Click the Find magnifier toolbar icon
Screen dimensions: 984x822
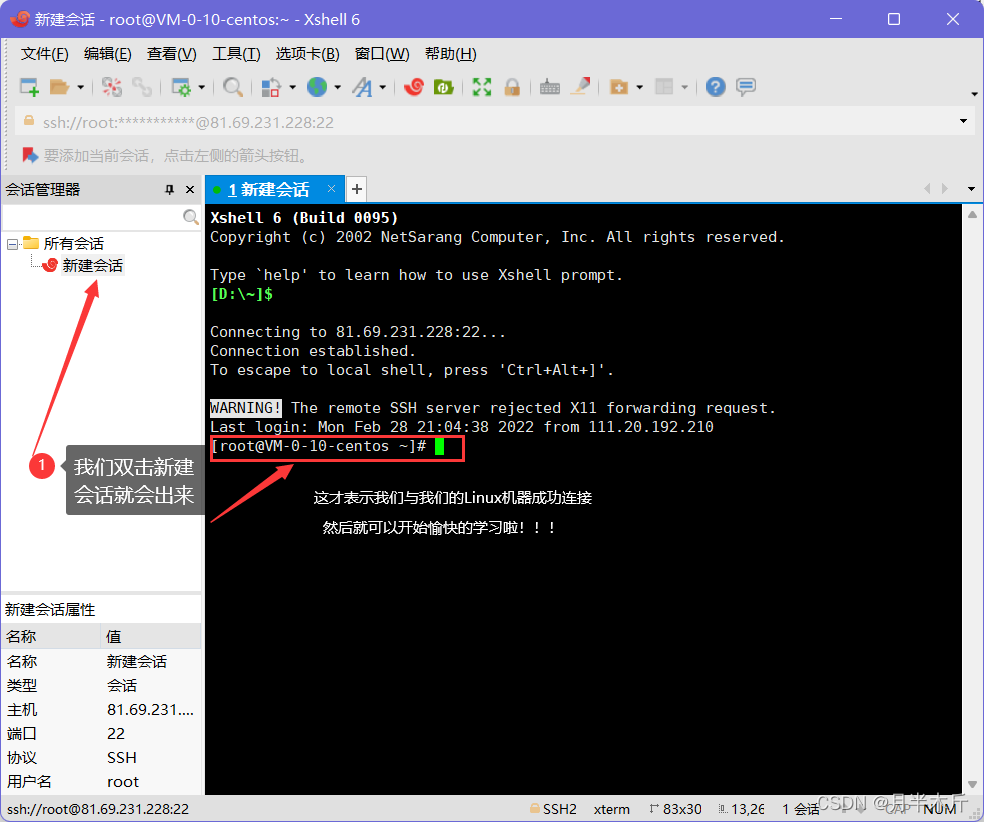point(233,87)
